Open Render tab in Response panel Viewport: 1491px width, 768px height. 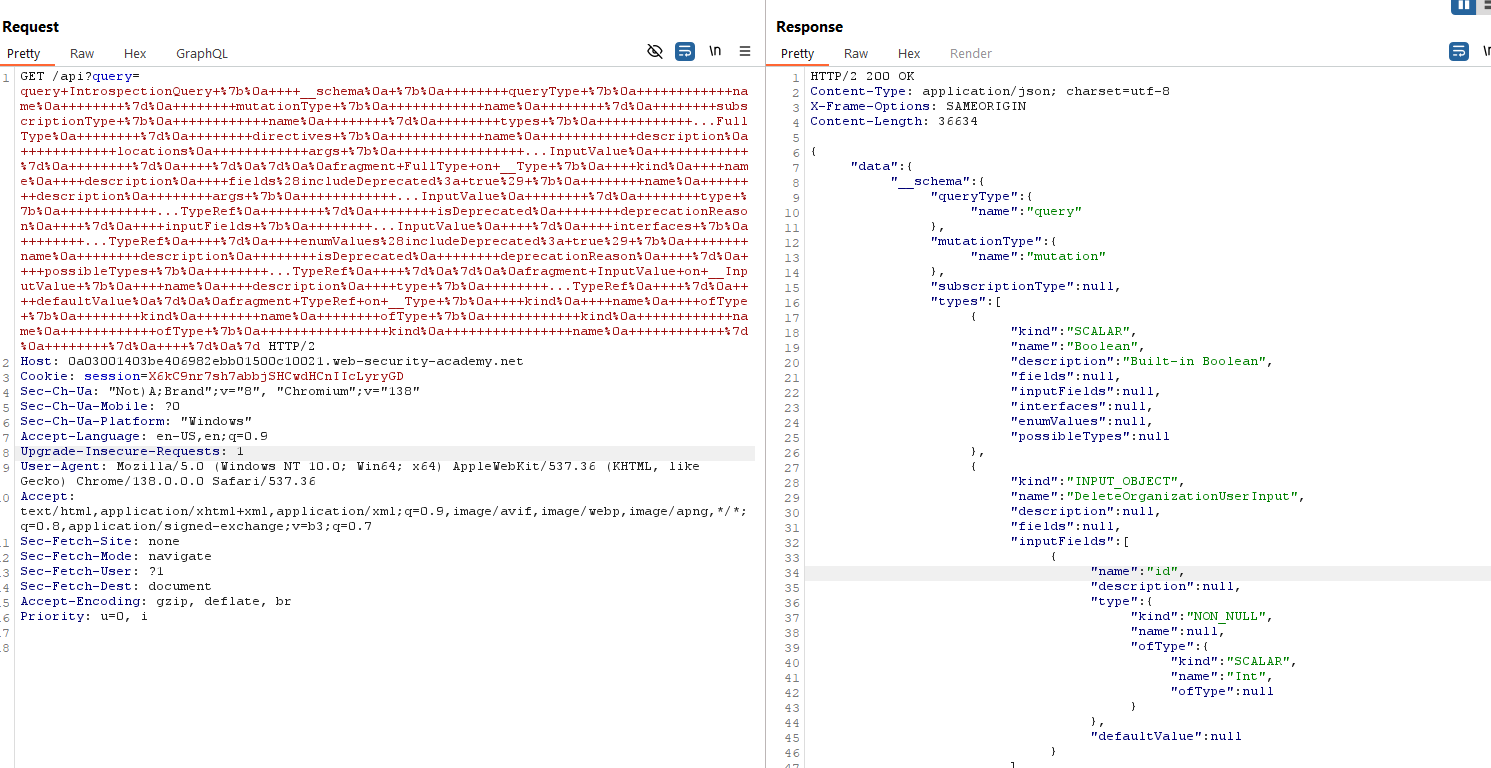coord(971,54)
